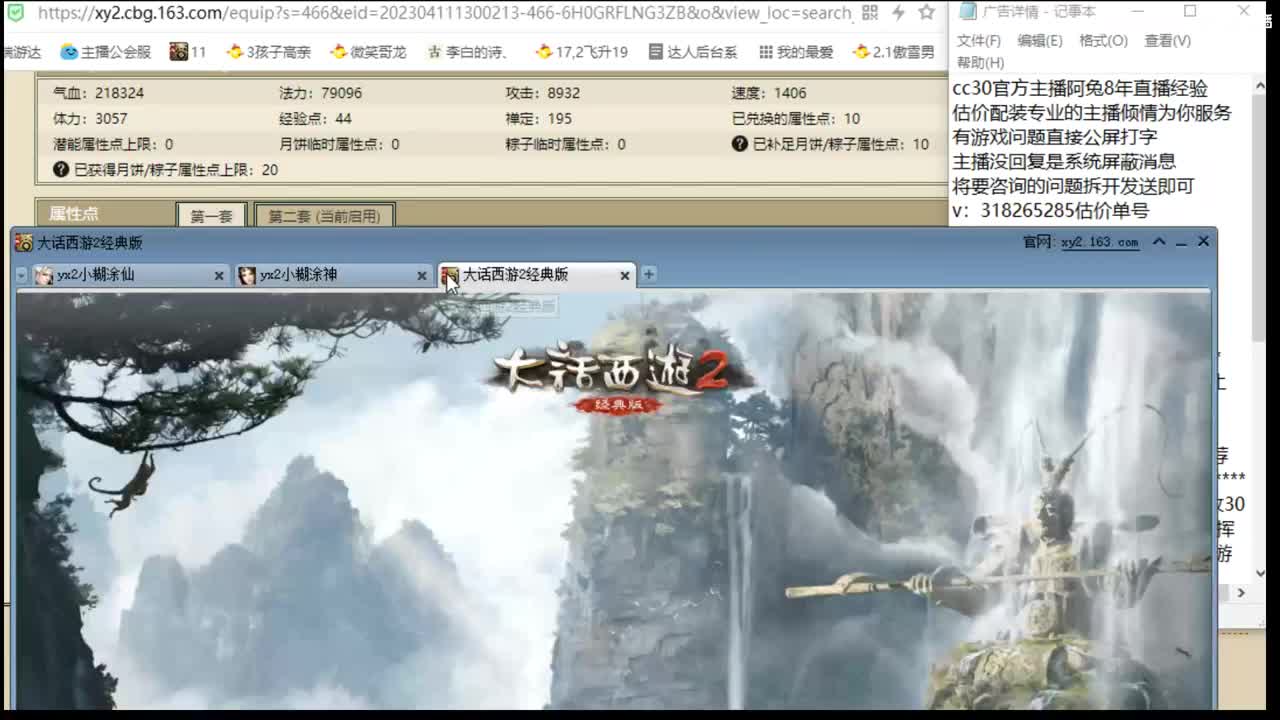Screen dimensions: 1280x720
Task: Open the bookmark labeled 11
Action: [x=188, y=51]
